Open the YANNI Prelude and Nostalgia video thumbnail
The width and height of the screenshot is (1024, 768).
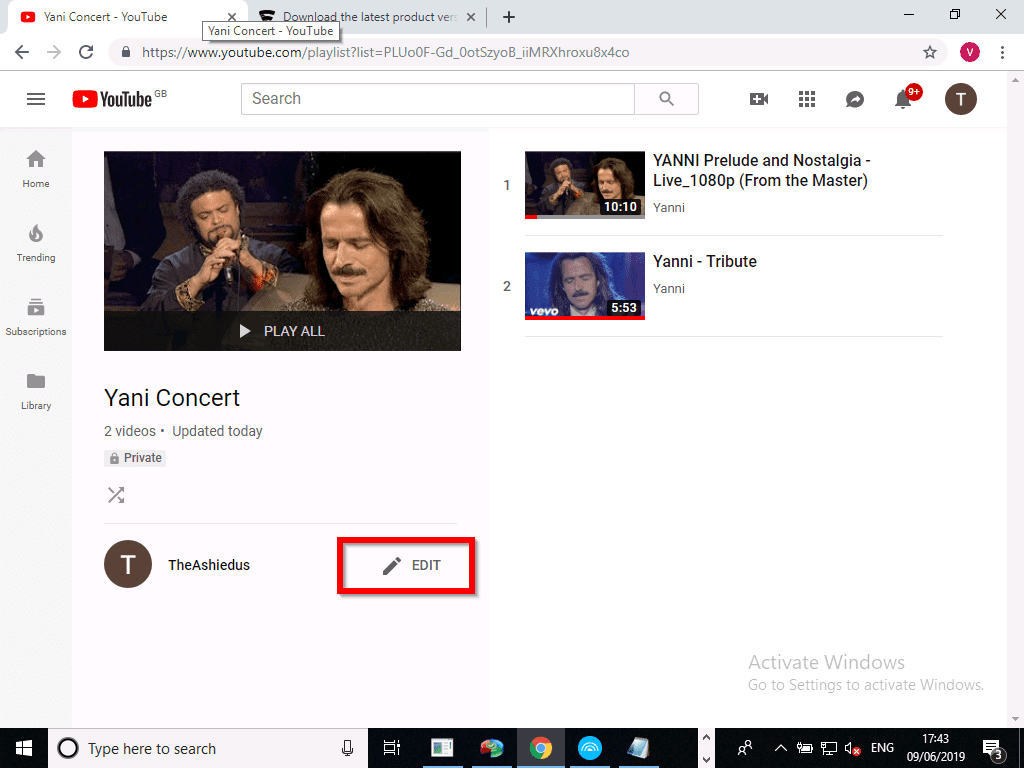click(585, 185)
